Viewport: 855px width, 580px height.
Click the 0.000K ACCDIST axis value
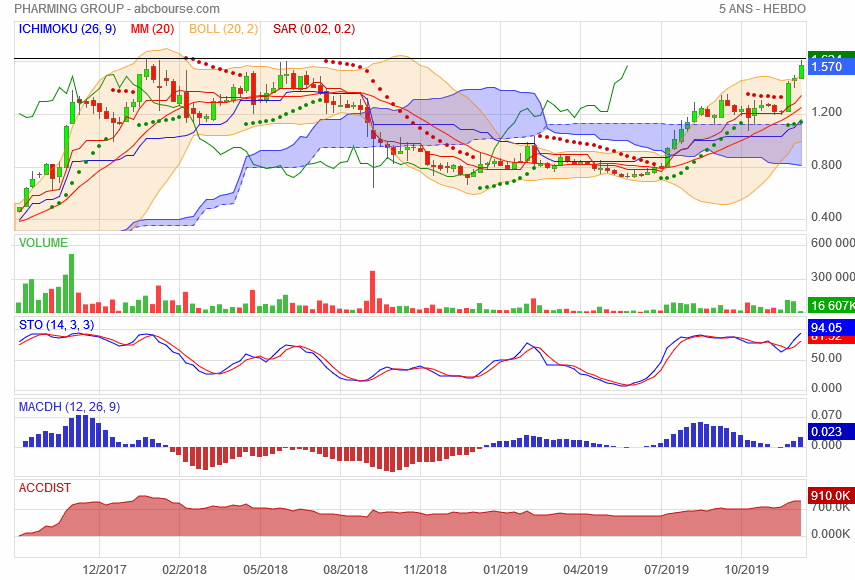830,534
